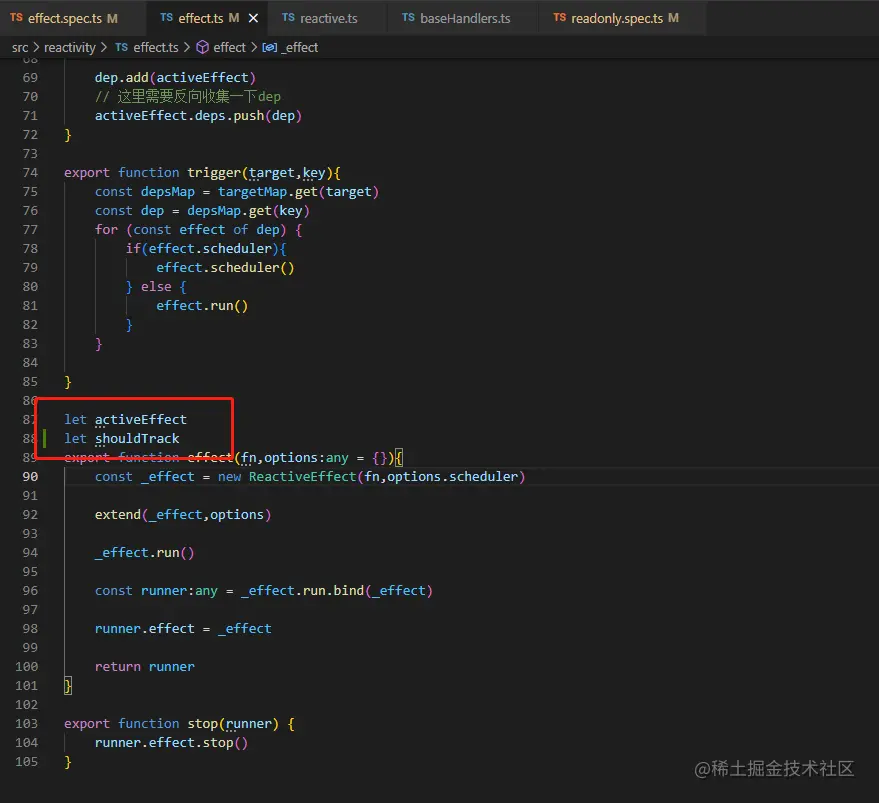
Task: Click 'extend' call on line 92
Action: tap(118, 515)
